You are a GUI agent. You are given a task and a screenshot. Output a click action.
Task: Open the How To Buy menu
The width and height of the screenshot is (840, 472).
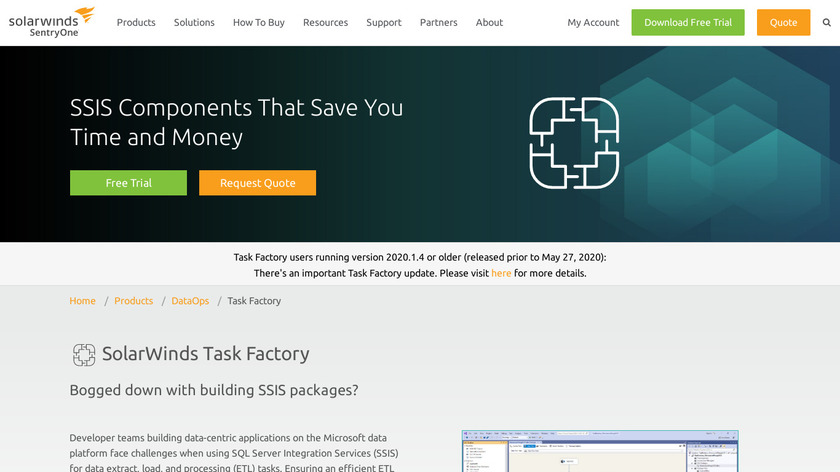click(x=259, y=23)
